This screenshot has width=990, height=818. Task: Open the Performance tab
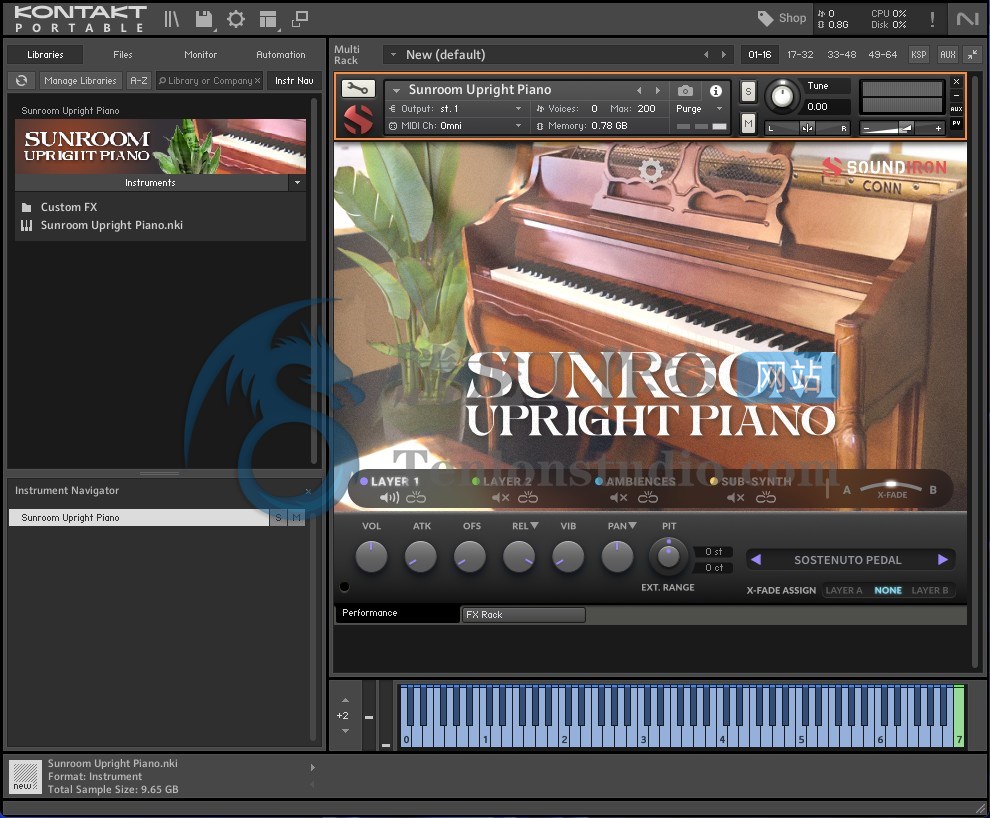[x=397, y=613]
